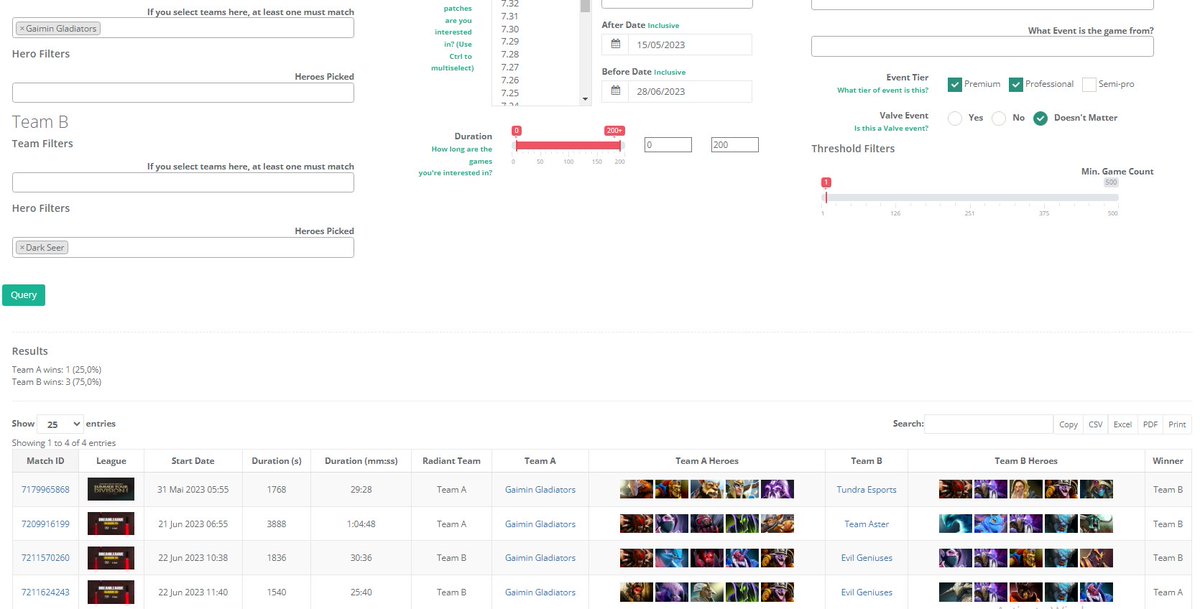Open the After Date calendar icon
The image size is (1200, 609).
(616, 45)
